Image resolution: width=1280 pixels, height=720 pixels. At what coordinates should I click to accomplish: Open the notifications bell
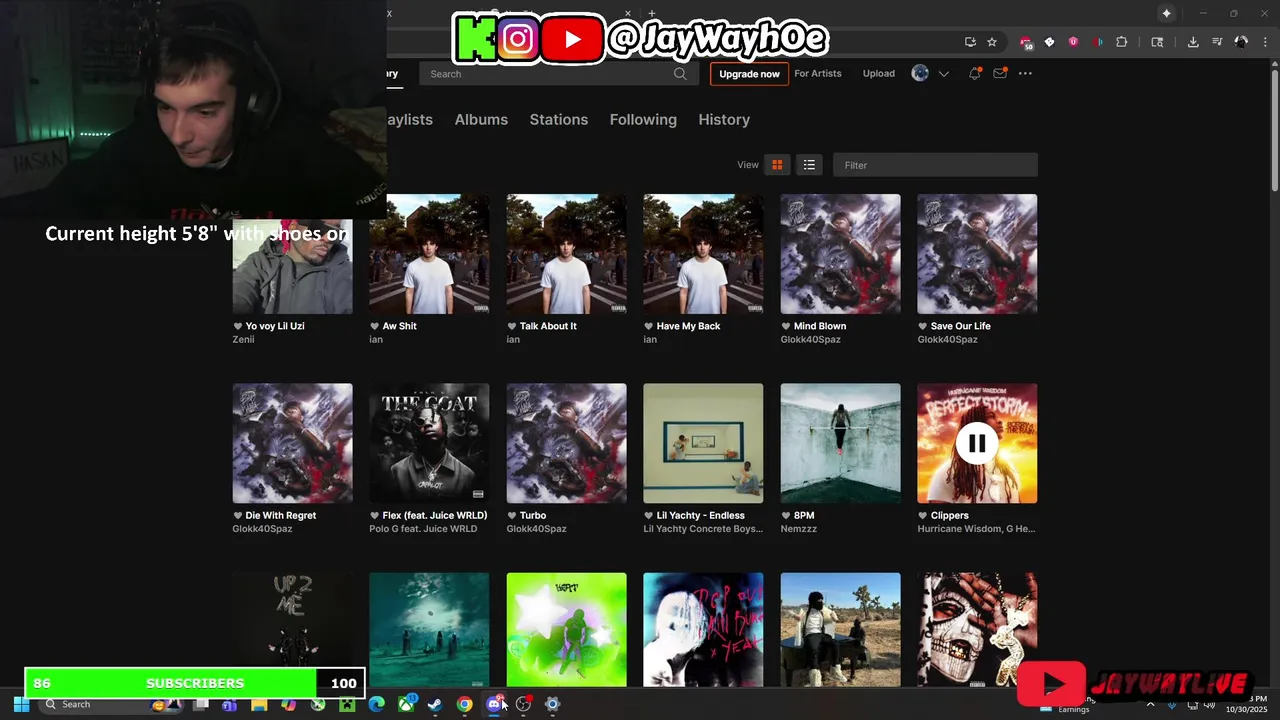(x=974, y=73)
